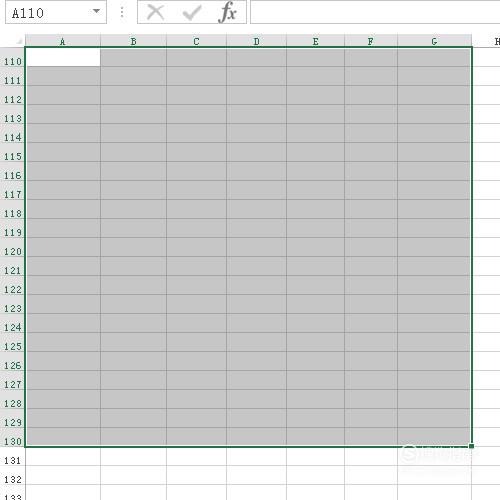Click cell D120 in the selection

pyautogui.click(x=256, y=247)
